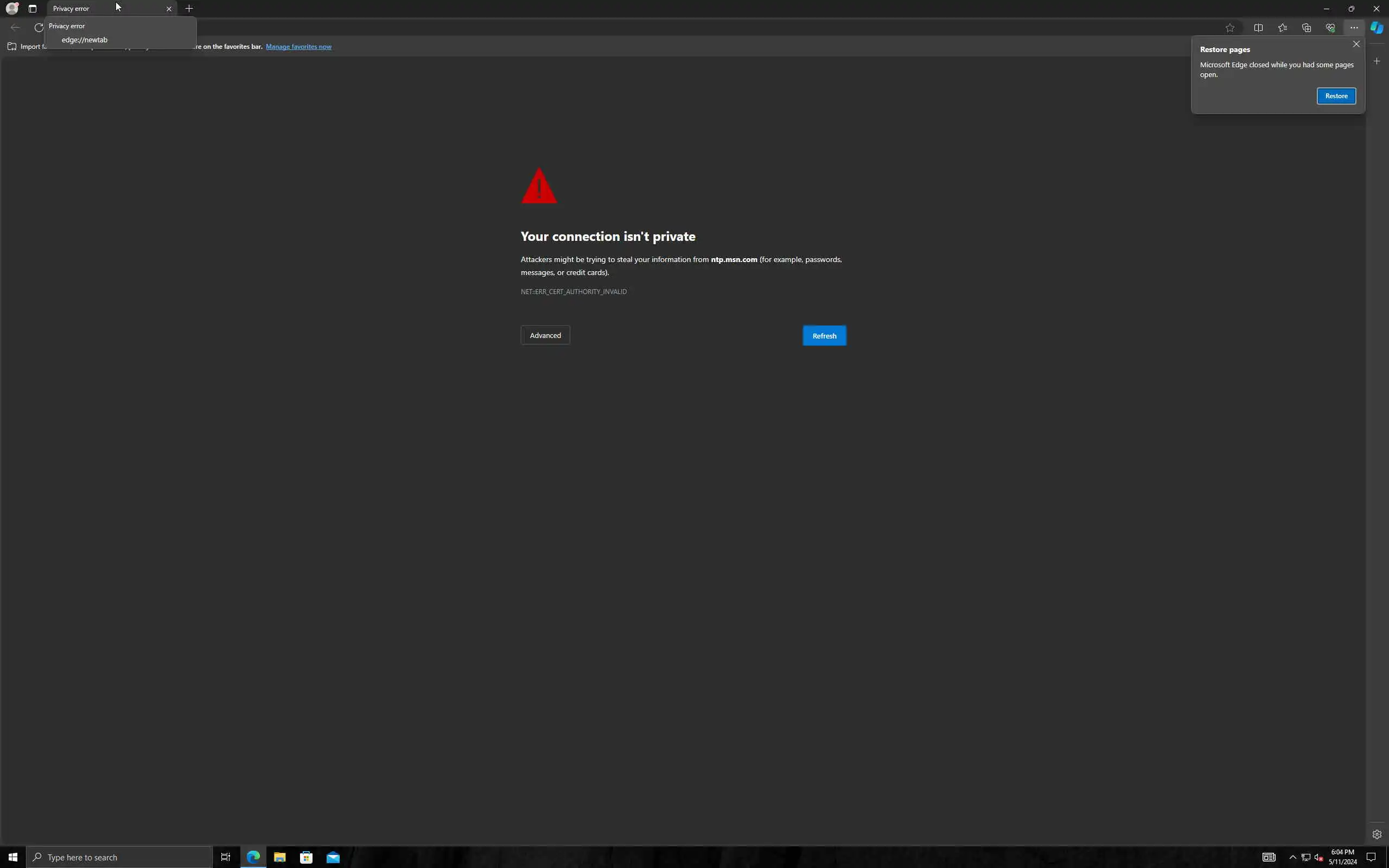Expand the Advanced error details
Image resolution: width=1389 pixels, height=868 pixels.
(545, 335)
